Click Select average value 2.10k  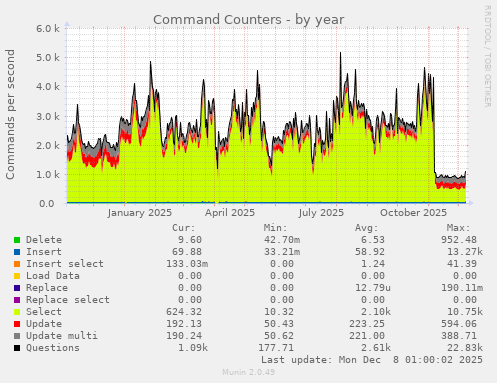point(376,312)
